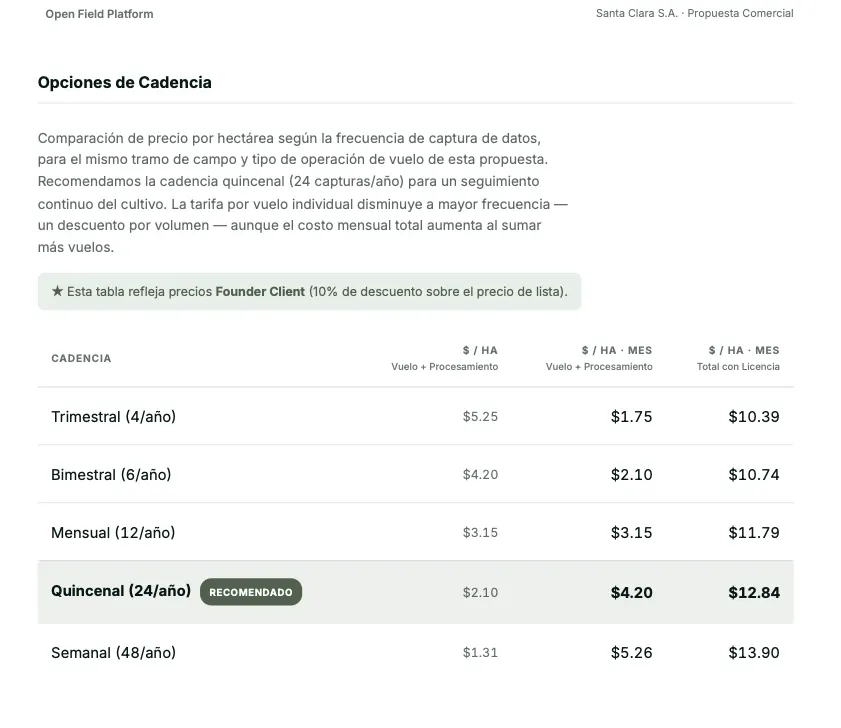Click the paragraph line starting 'Comparación de precio'
The image size is (841, 728).
point(289,138)
